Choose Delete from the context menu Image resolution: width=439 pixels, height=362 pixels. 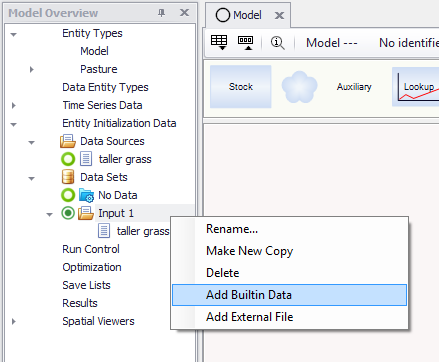pyautogui.click(x=289, y=273)
